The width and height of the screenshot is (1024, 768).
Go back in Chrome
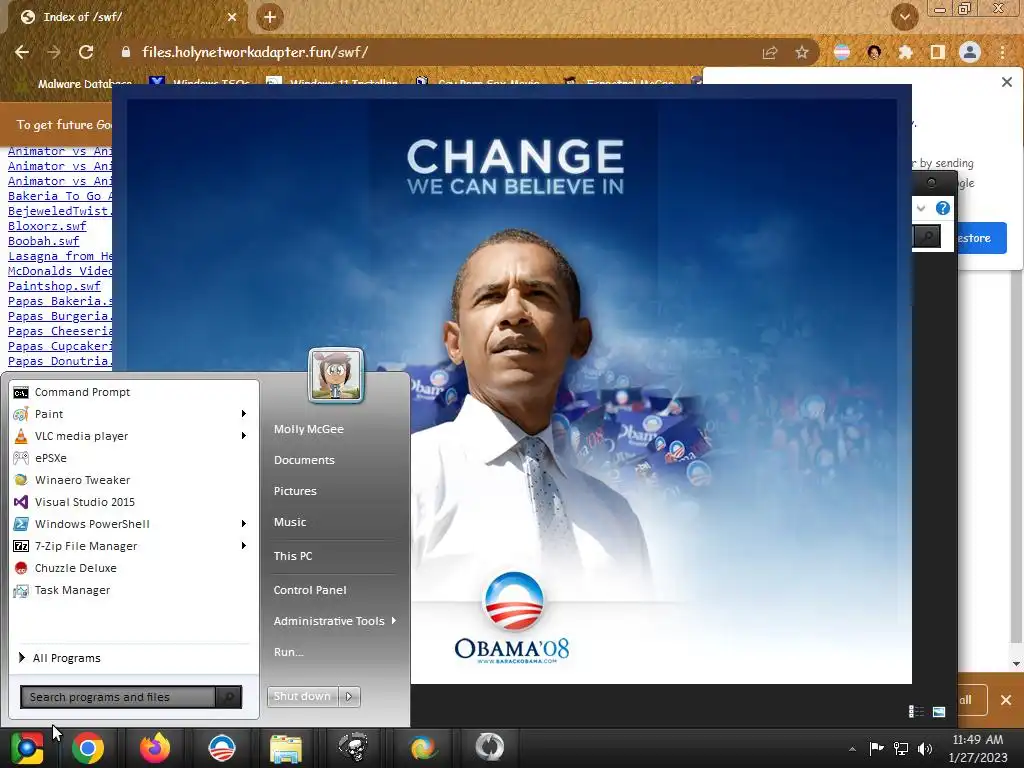pyautogui.click(x=22, y=52)
